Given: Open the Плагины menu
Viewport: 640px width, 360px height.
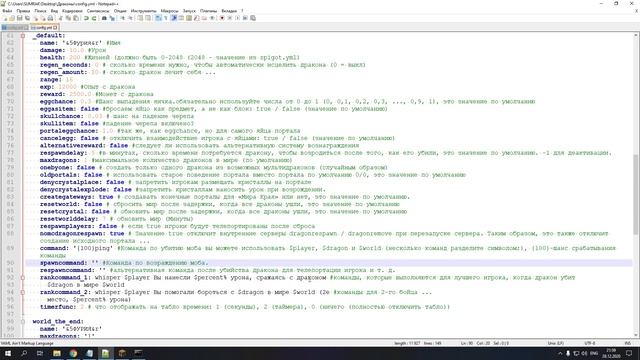Looking at the screenshot, I should (209, 11).
